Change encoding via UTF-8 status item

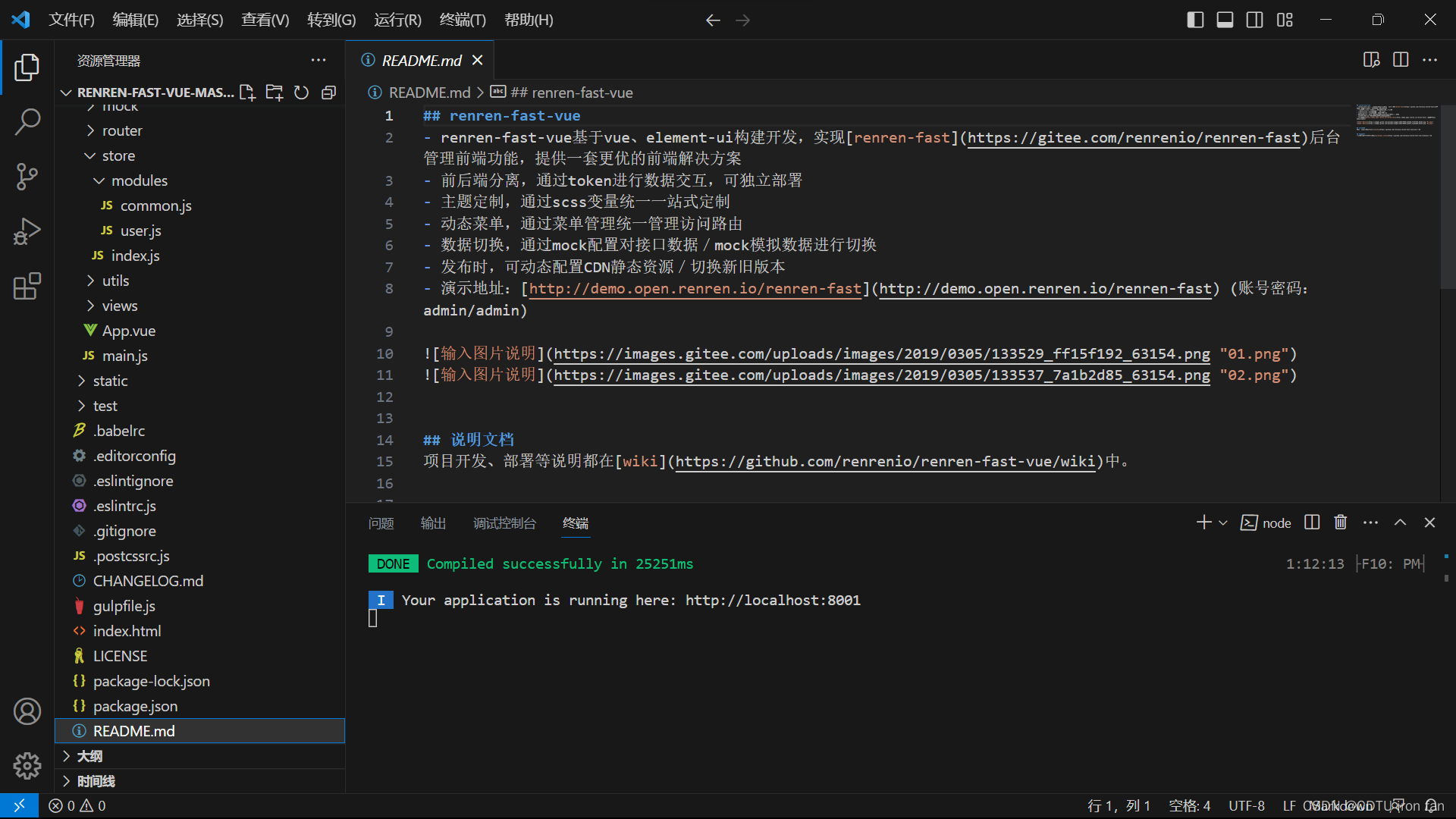1247,805
